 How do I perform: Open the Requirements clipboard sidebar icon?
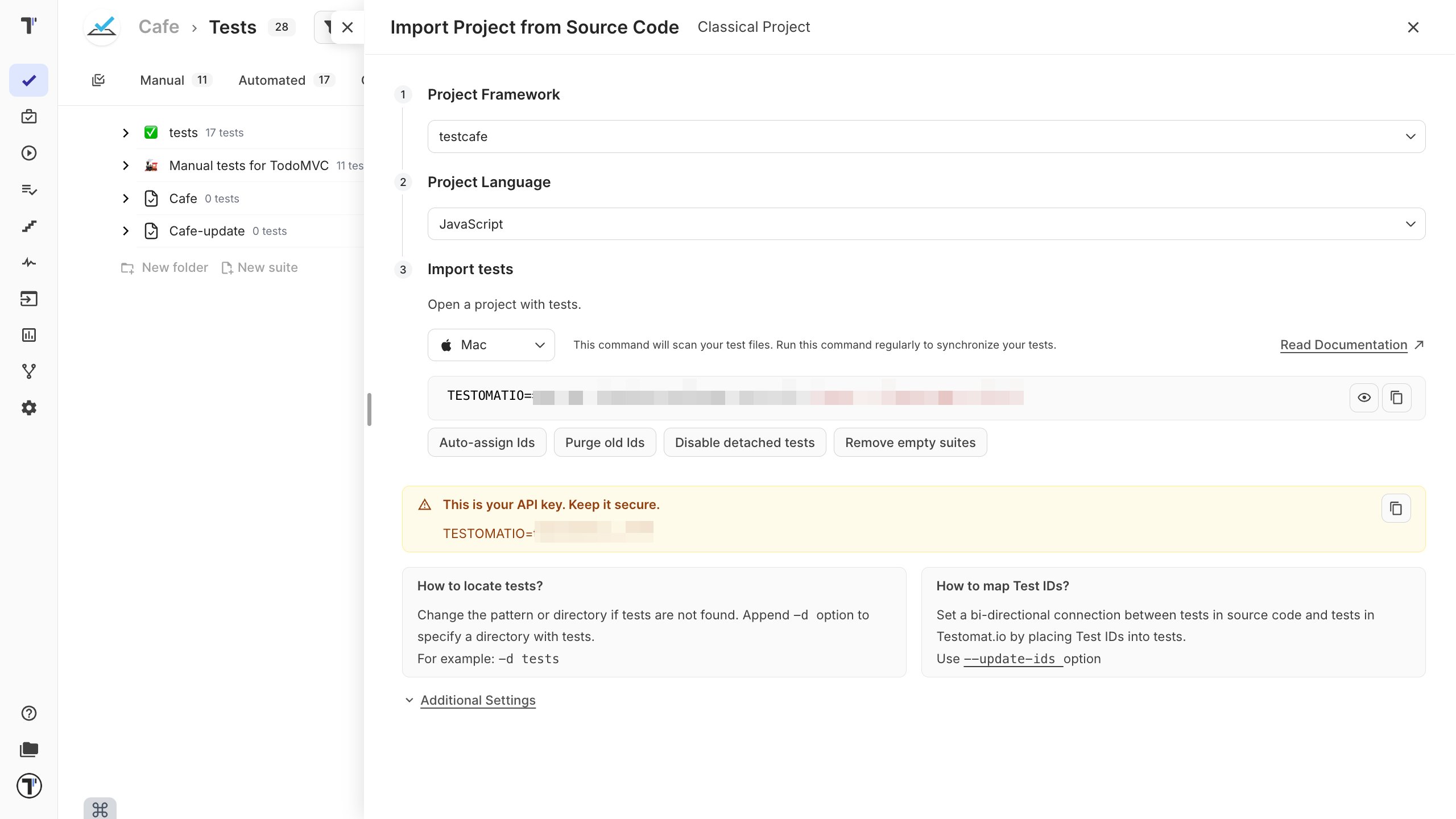pos(28,117)
